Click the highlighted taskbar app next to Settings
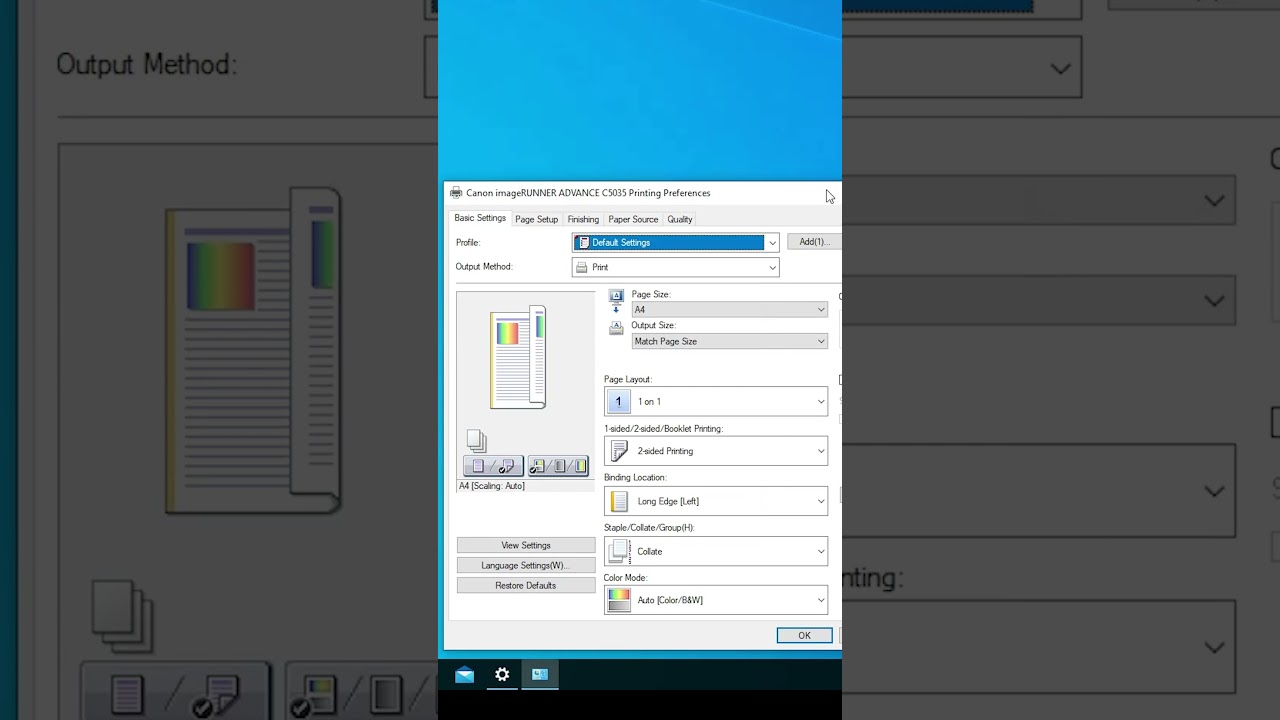 coord(540,675)
